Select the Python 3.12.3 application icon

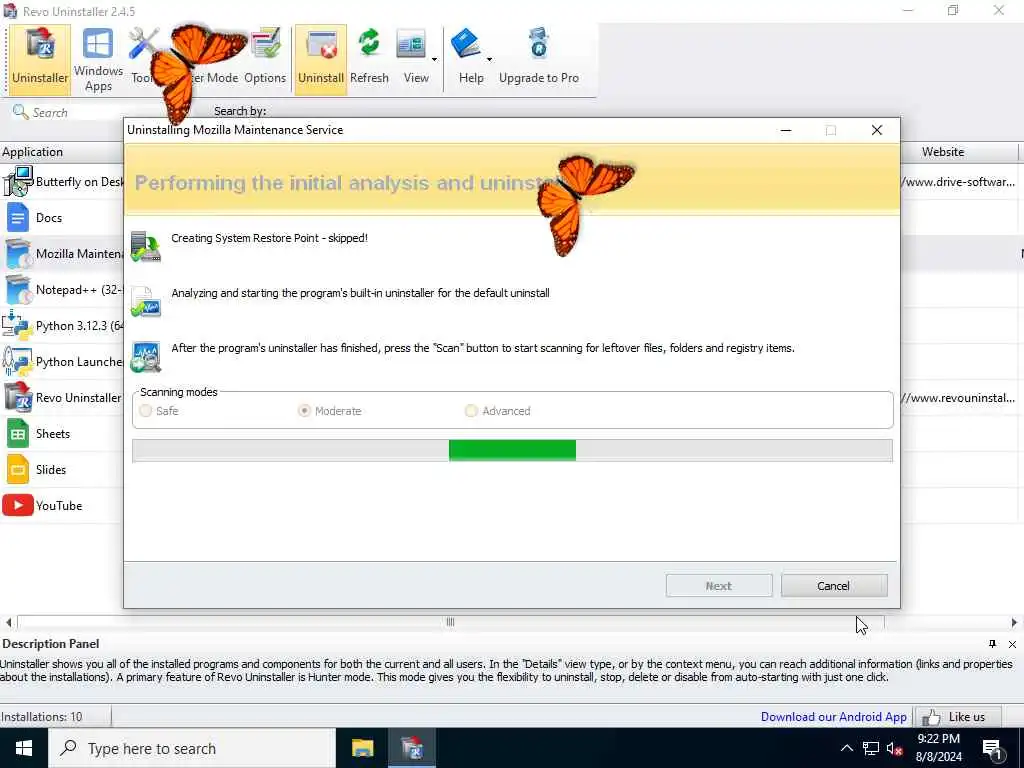pyautogui.click(x=17, y=325)
